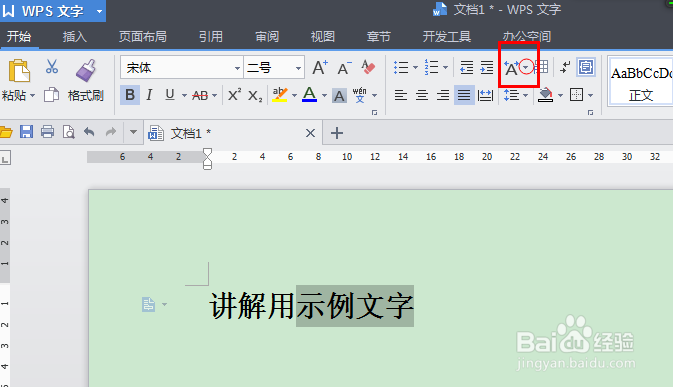The height and width of the screenshot is (387, 673).
Task: Toggle Bold formatting
Action: pos(130,95)
